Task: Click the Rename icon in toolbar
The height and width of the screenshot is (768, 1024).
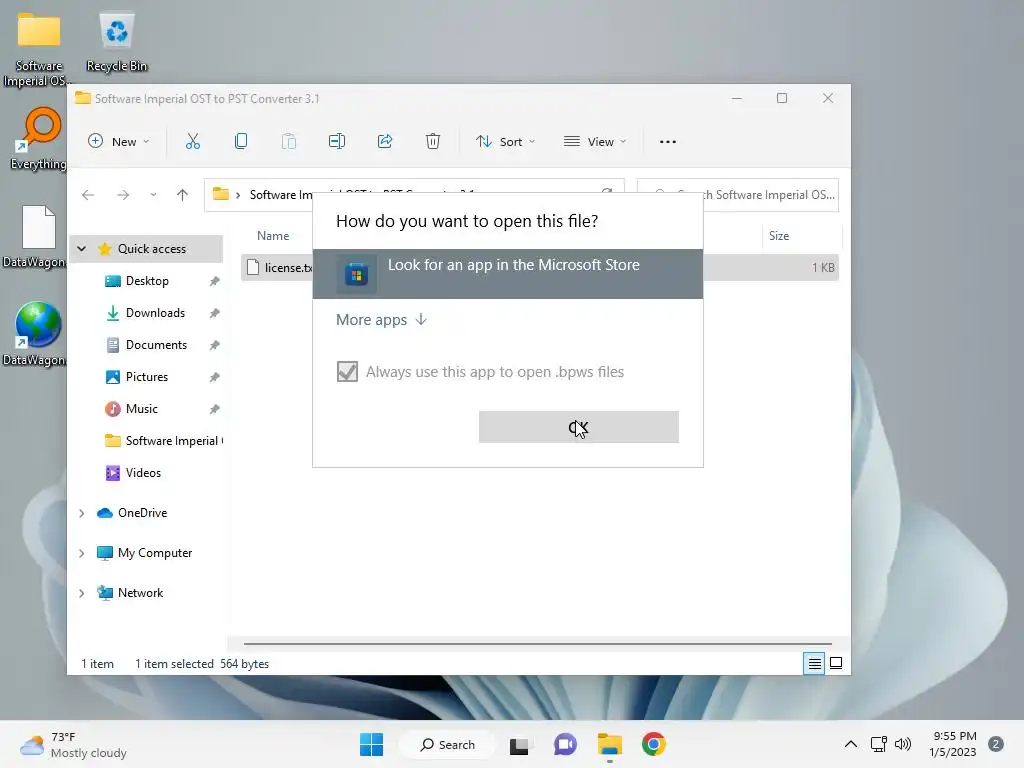Action: [337, 141]
